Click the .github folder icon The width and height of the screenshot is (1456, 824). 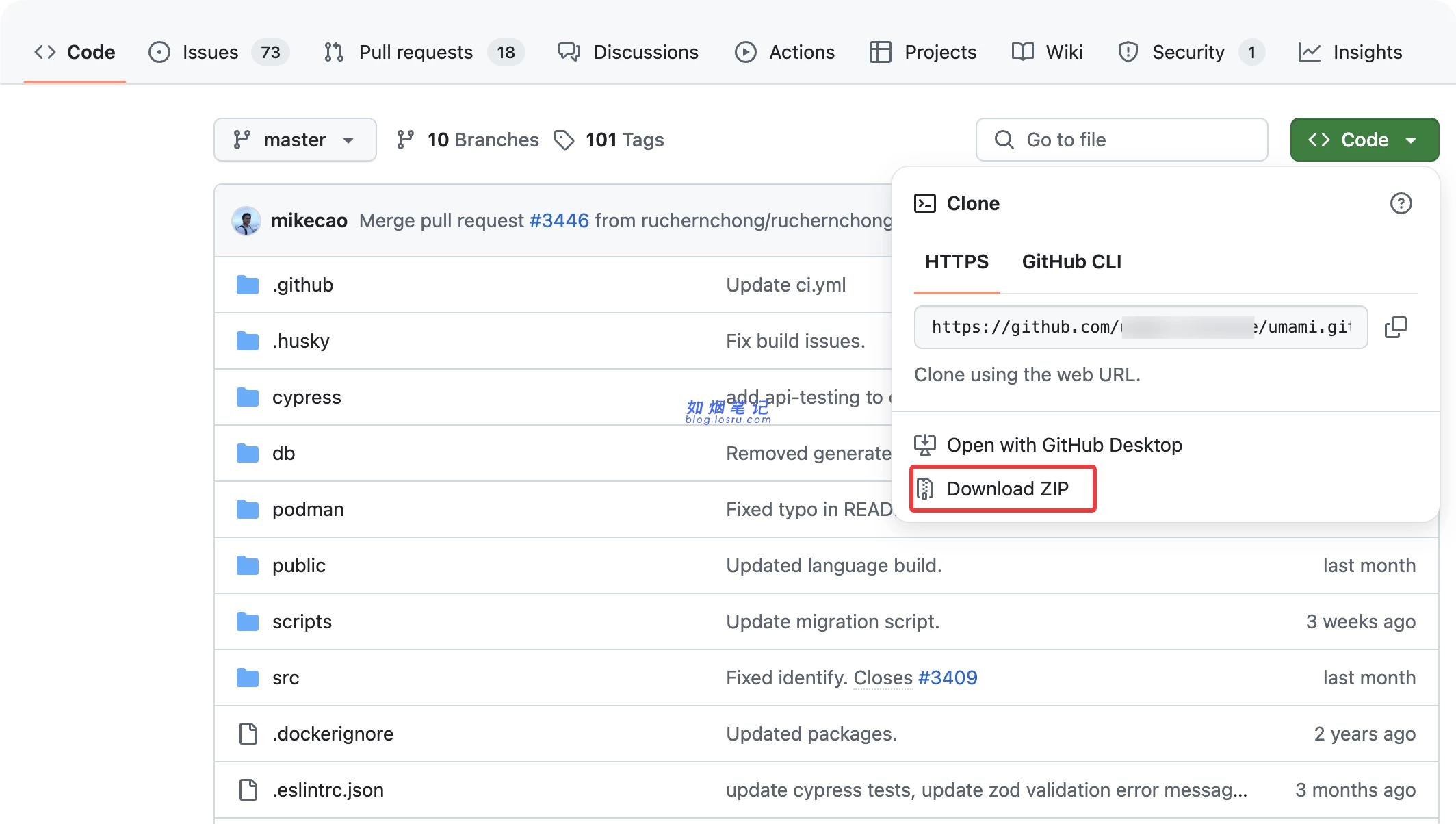[x=248, y=285]
